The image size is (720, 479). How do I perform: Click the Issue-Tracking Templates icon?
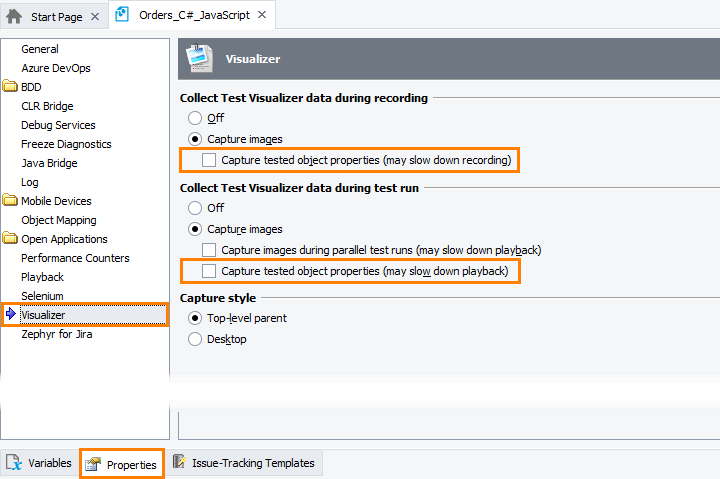(x=179, y=462)
